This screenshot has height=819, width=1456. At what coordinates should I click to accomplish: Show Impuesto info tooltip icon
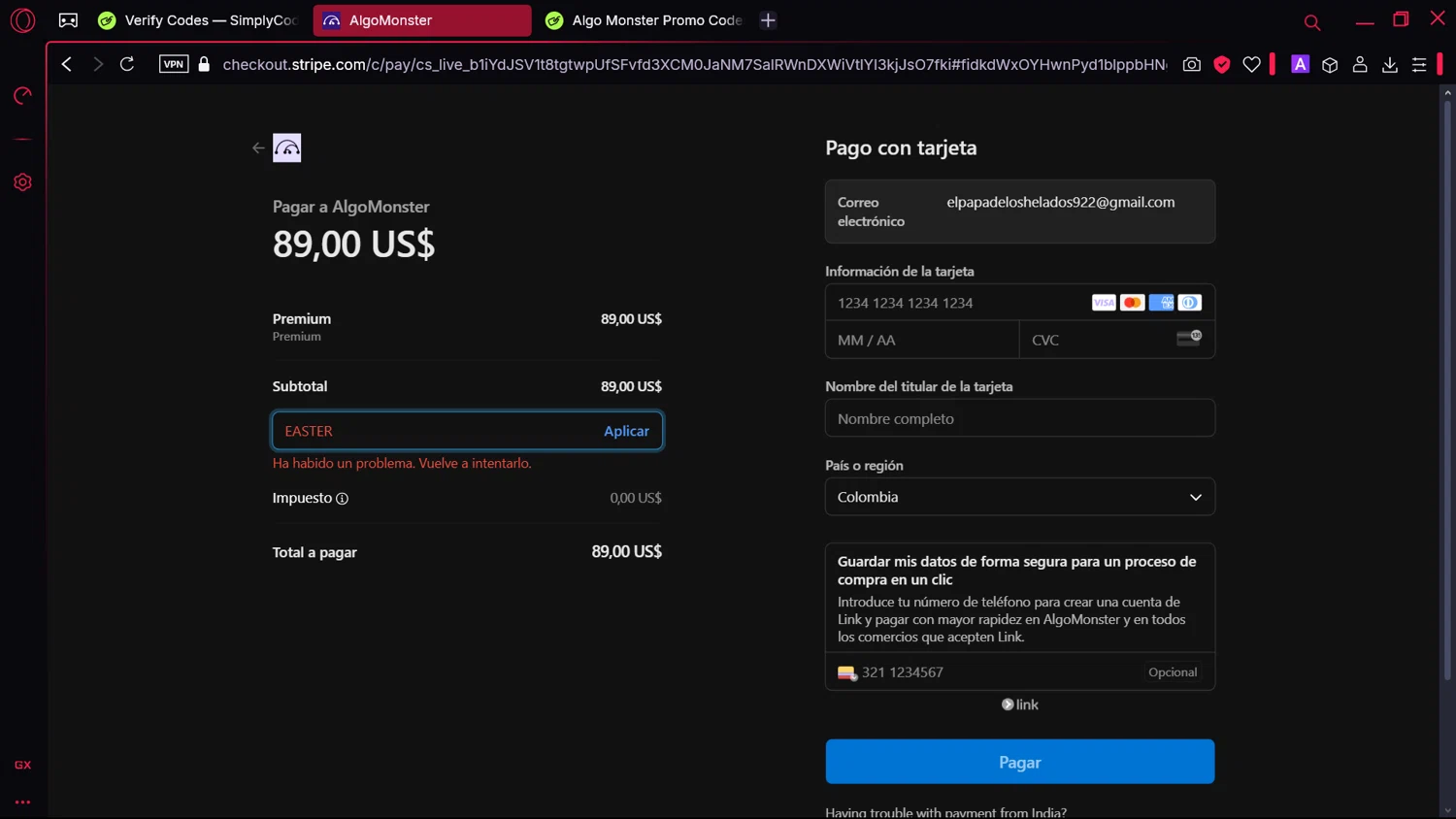[x=342, y=499]
